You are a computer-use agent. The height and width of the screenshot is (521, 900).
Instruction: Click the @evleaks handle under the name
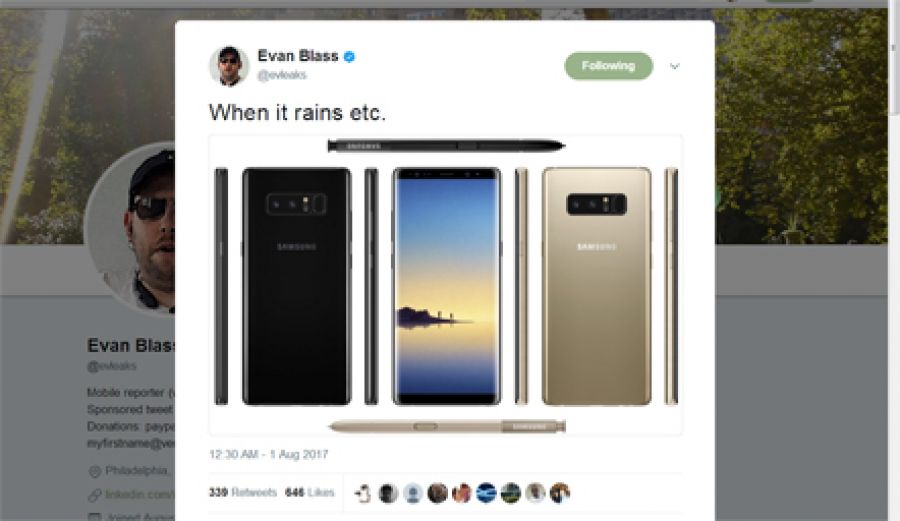pos(282,75)
